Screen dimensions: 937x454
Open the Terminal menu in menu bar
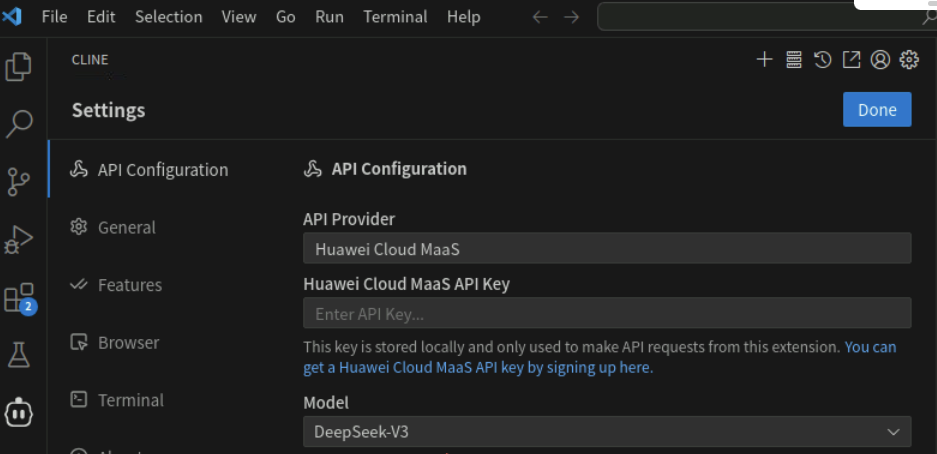pos(394,17)
